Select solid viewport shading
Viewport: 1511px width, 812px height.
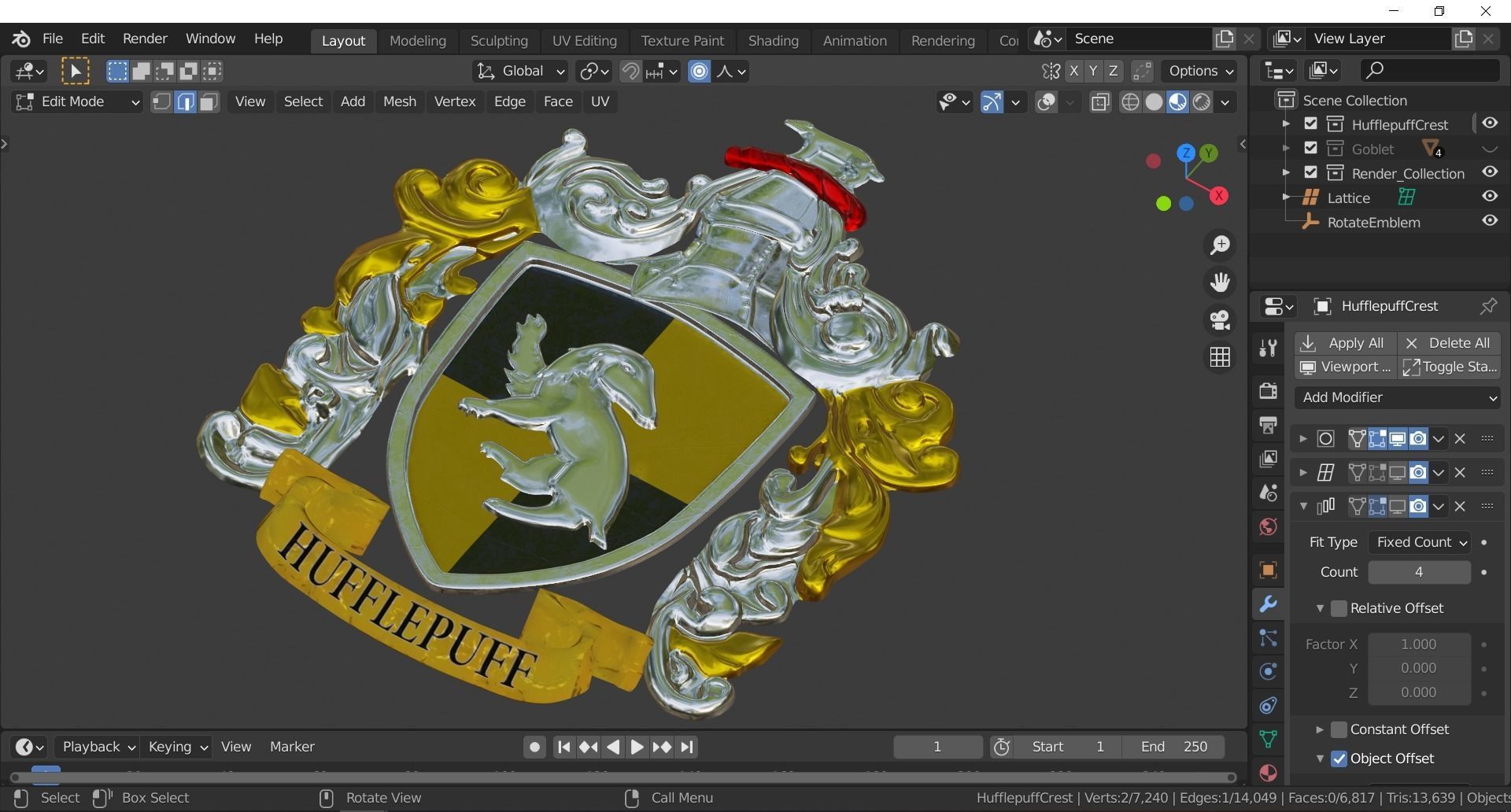[x=1154, y=102]
